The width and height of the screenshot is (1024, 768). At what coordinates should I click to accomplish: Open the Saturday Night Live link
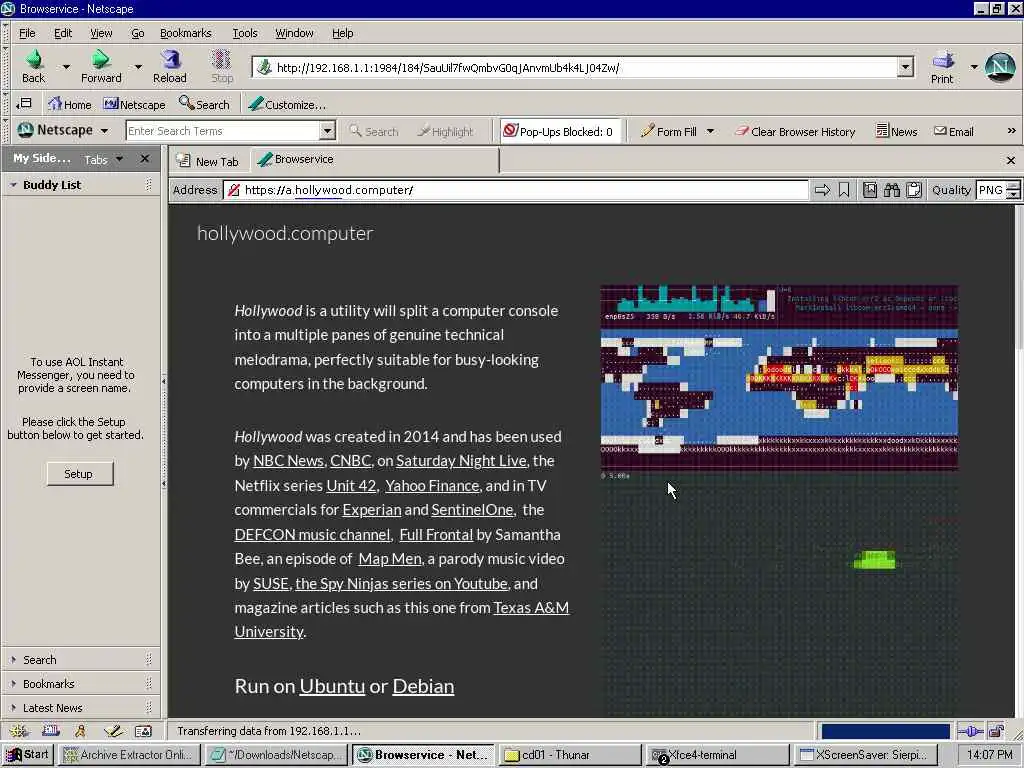click(x=461, y=461)
